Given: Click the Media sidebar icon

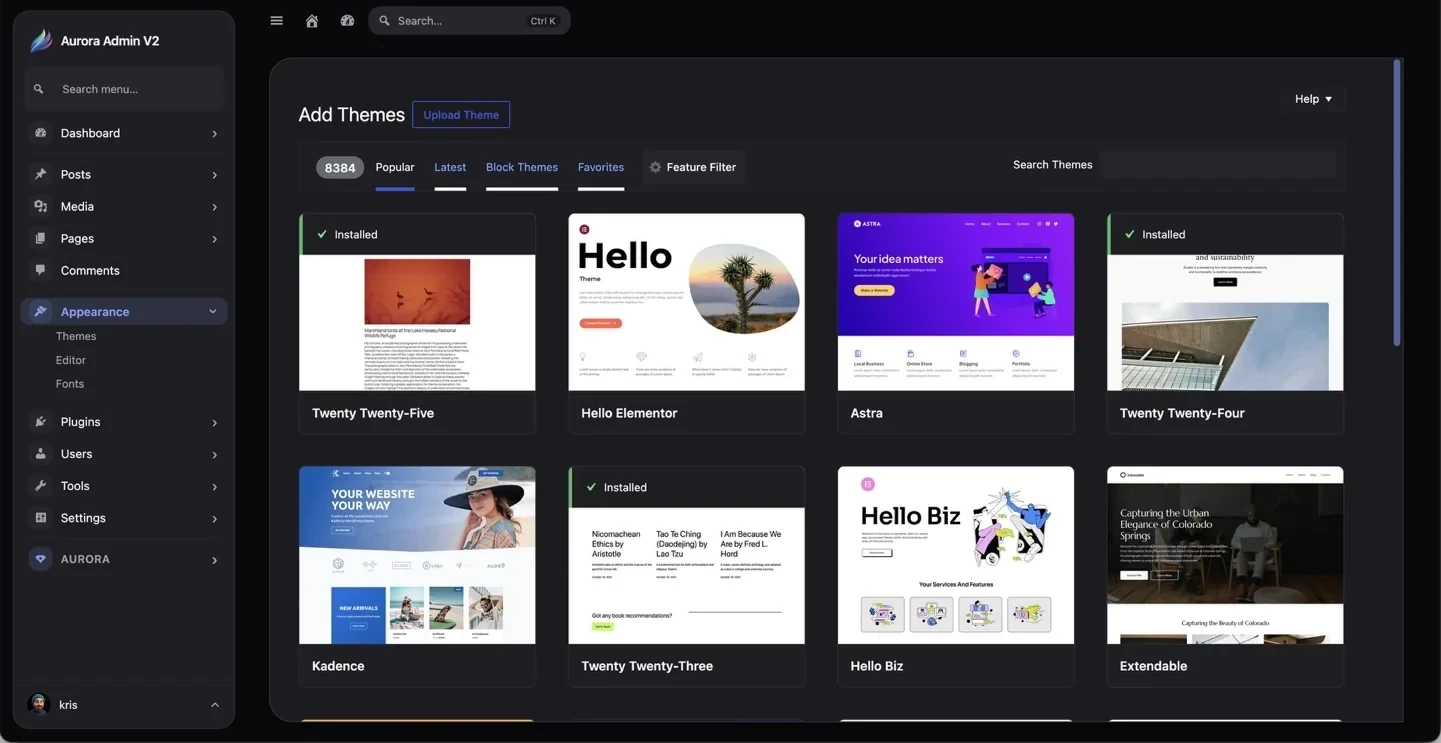Looking at the screenshot, I should point(41,206).
